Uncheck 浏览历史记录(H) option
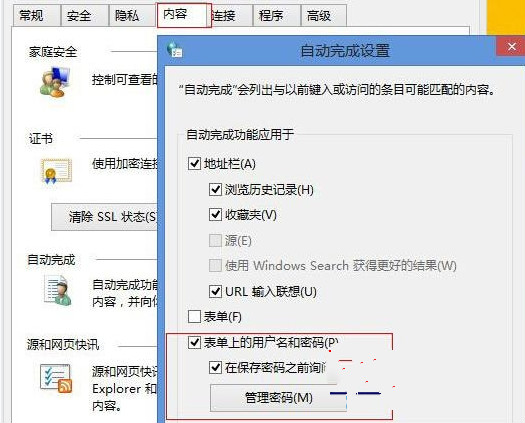This screenshot has width=525, height=423. click(215, 190)
